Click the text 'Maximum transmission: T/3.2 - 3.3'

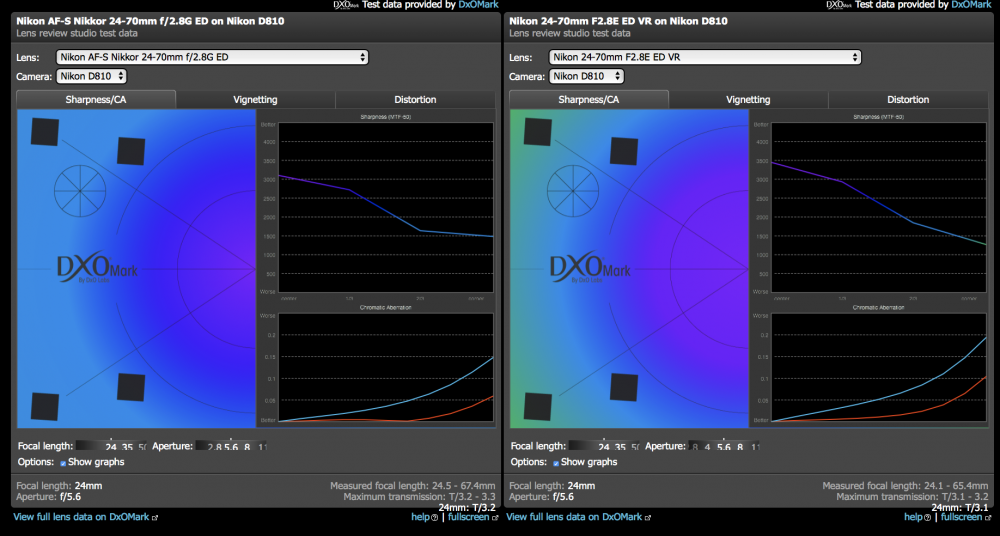(x=419, y=496)
